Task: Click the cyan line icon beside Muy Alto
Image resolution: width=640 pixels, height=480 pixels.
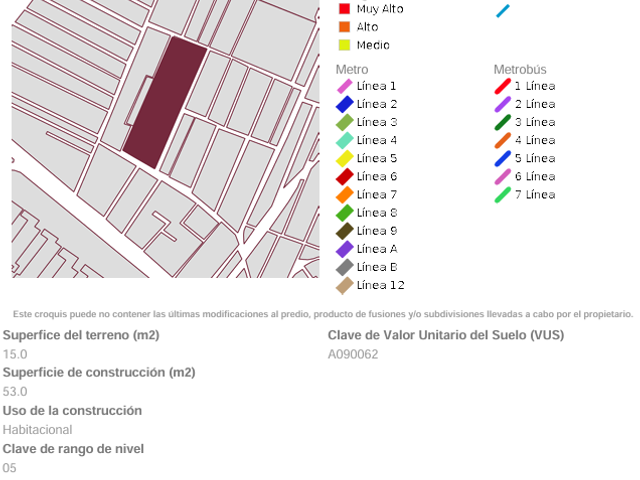Action: (x=503, y=11)
